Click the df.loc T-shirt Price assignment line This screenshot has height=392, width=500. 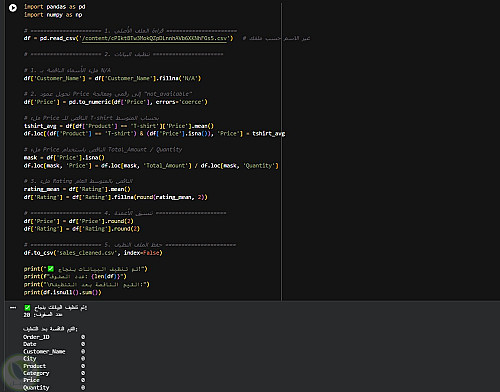tap(154, 134)
